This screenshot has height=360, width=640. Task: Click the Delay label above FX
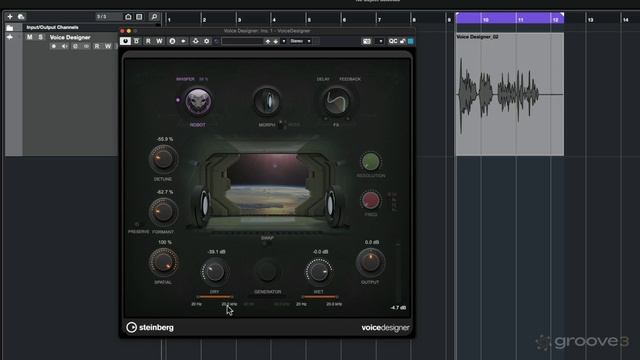pyautogui.click(x=323, y=79)
